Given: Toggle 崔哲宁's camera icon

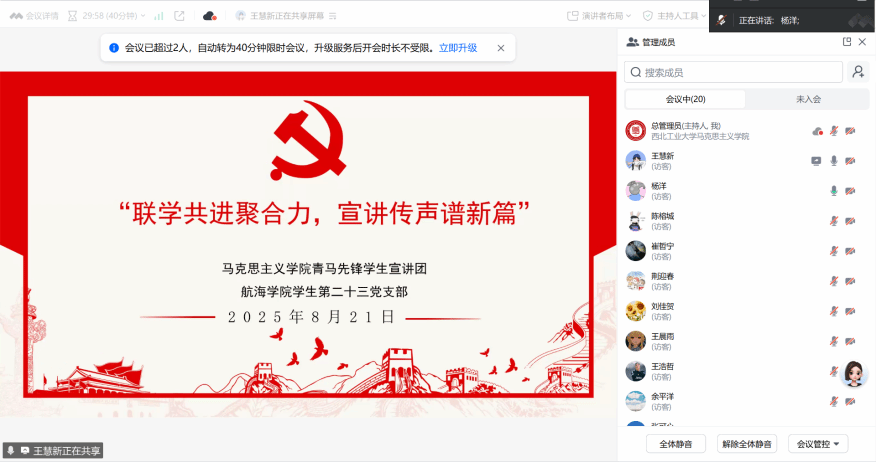Looking at the screenshot, I should [x=850, y=251].
